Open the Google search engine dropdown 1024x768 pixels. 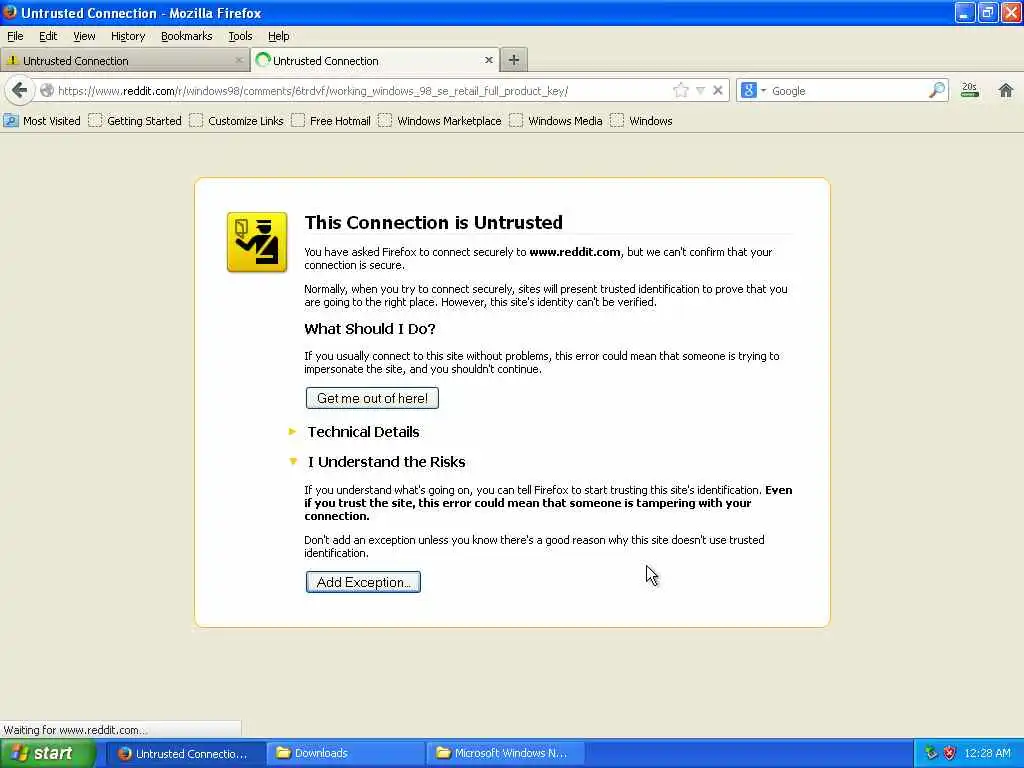[x=754, y=91]
